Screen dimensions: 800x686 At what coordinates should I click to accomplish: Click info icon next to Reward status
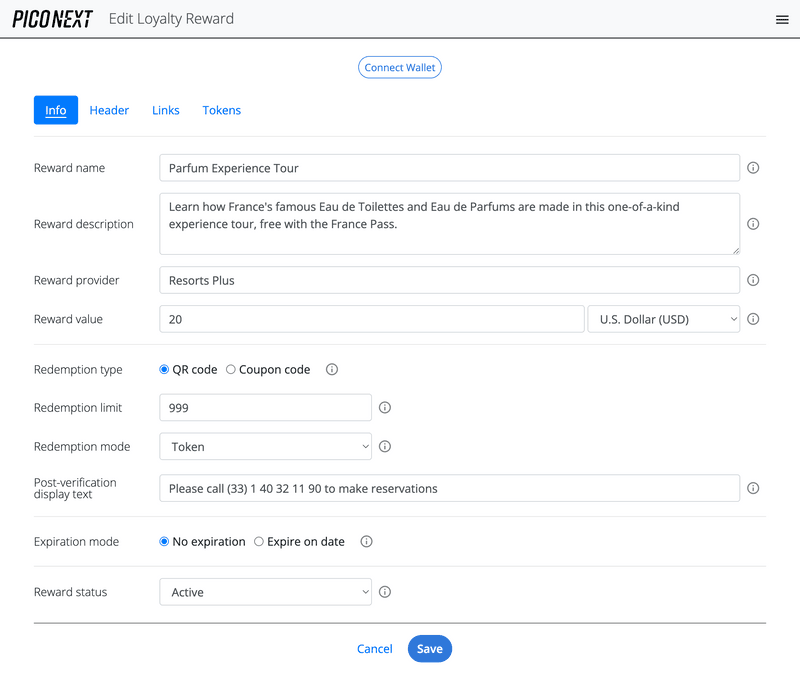[385, 592]
